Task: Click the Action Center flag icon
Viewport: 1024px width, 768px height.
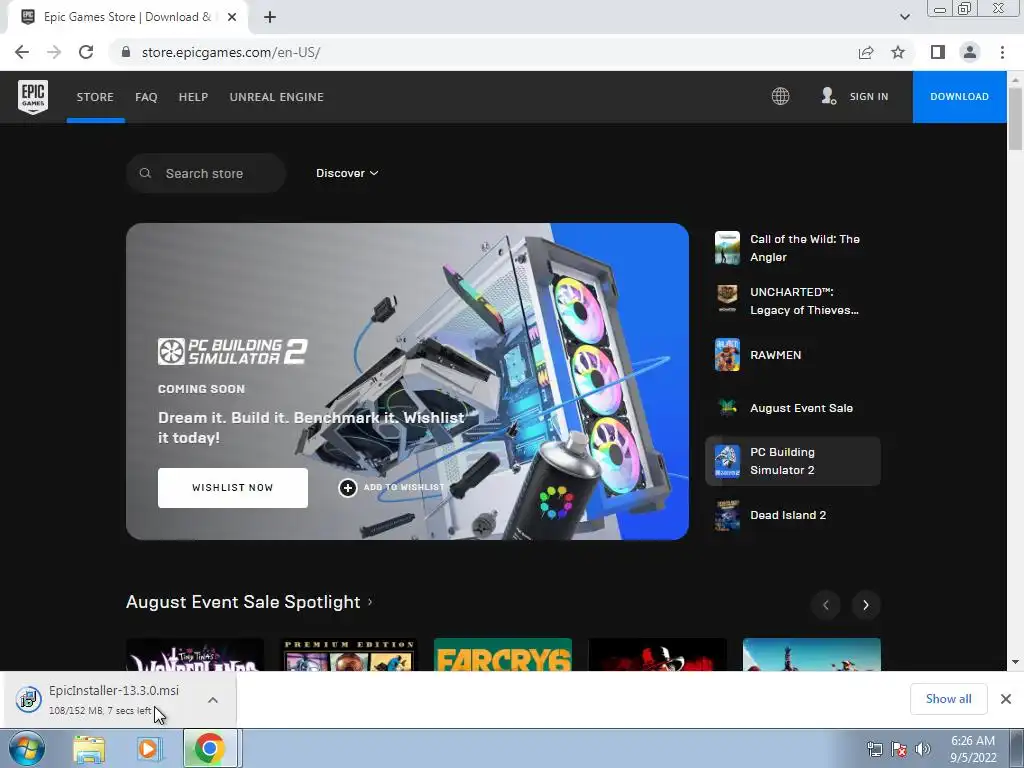Action: pos(899,749)
